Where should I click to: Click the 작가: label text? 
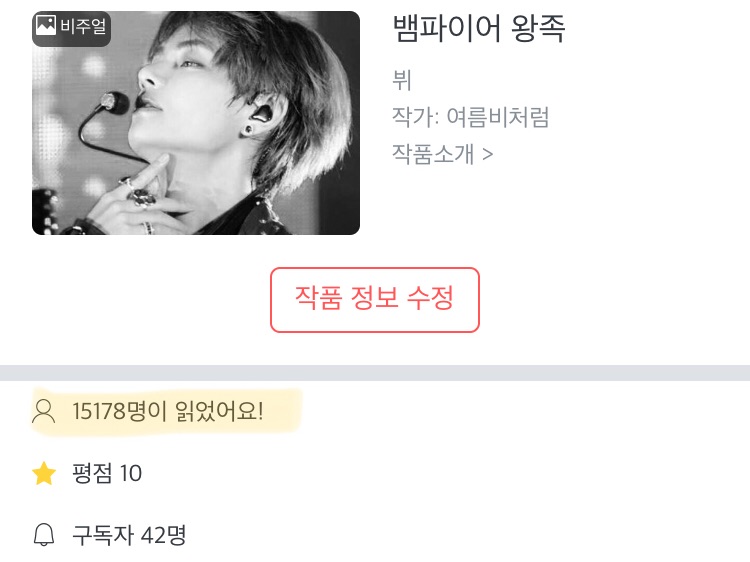point(416,117)
